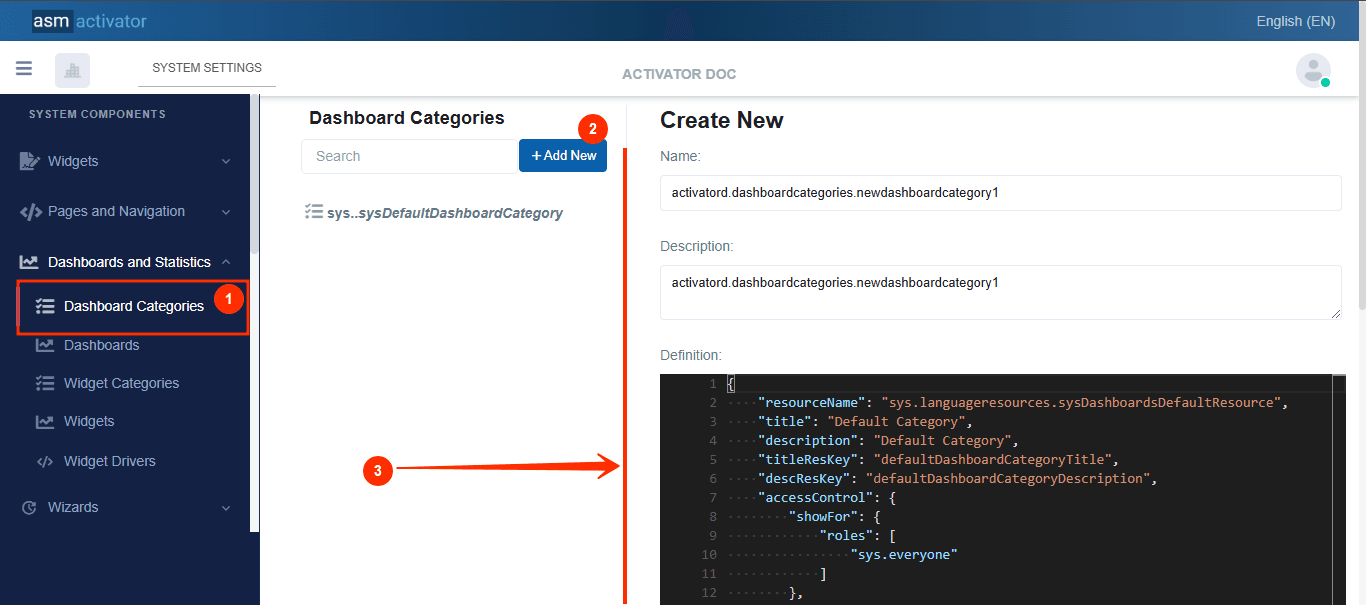
Task: Click the Add New button
Action: click(563, 155)
